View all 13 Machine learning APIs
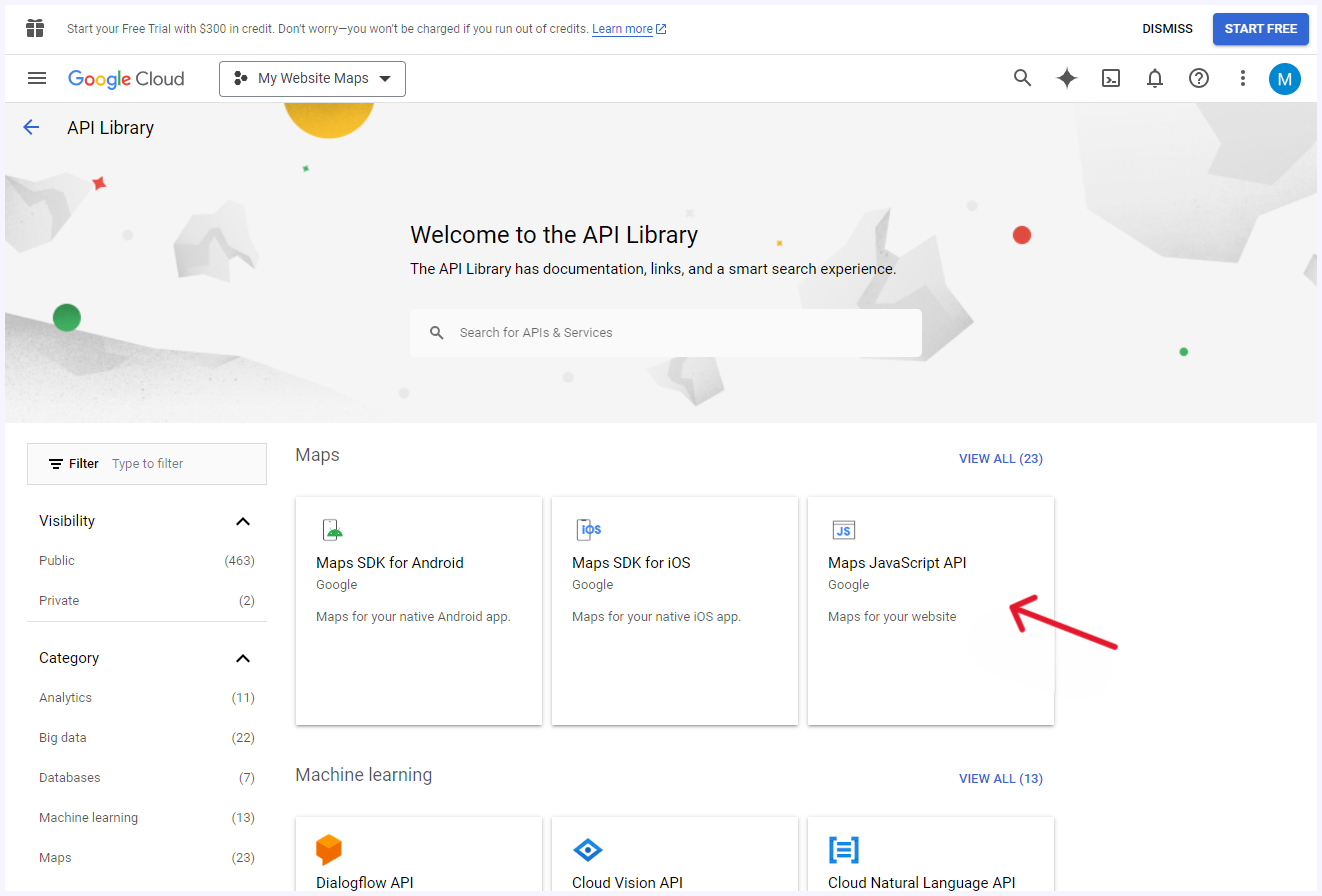This screenshot has height=896, width=1322. [x=1001, y=779]
